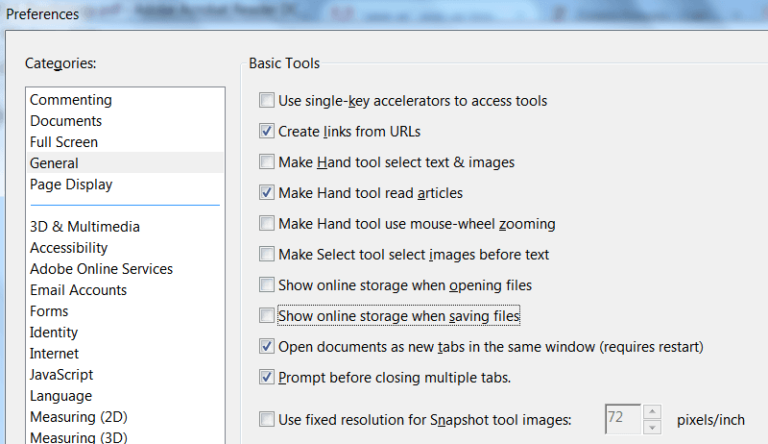Enable Hand tool mouse-wheel zooming checkbox
The width and height of the screenshot is (768, 444).
click(266, 223)
